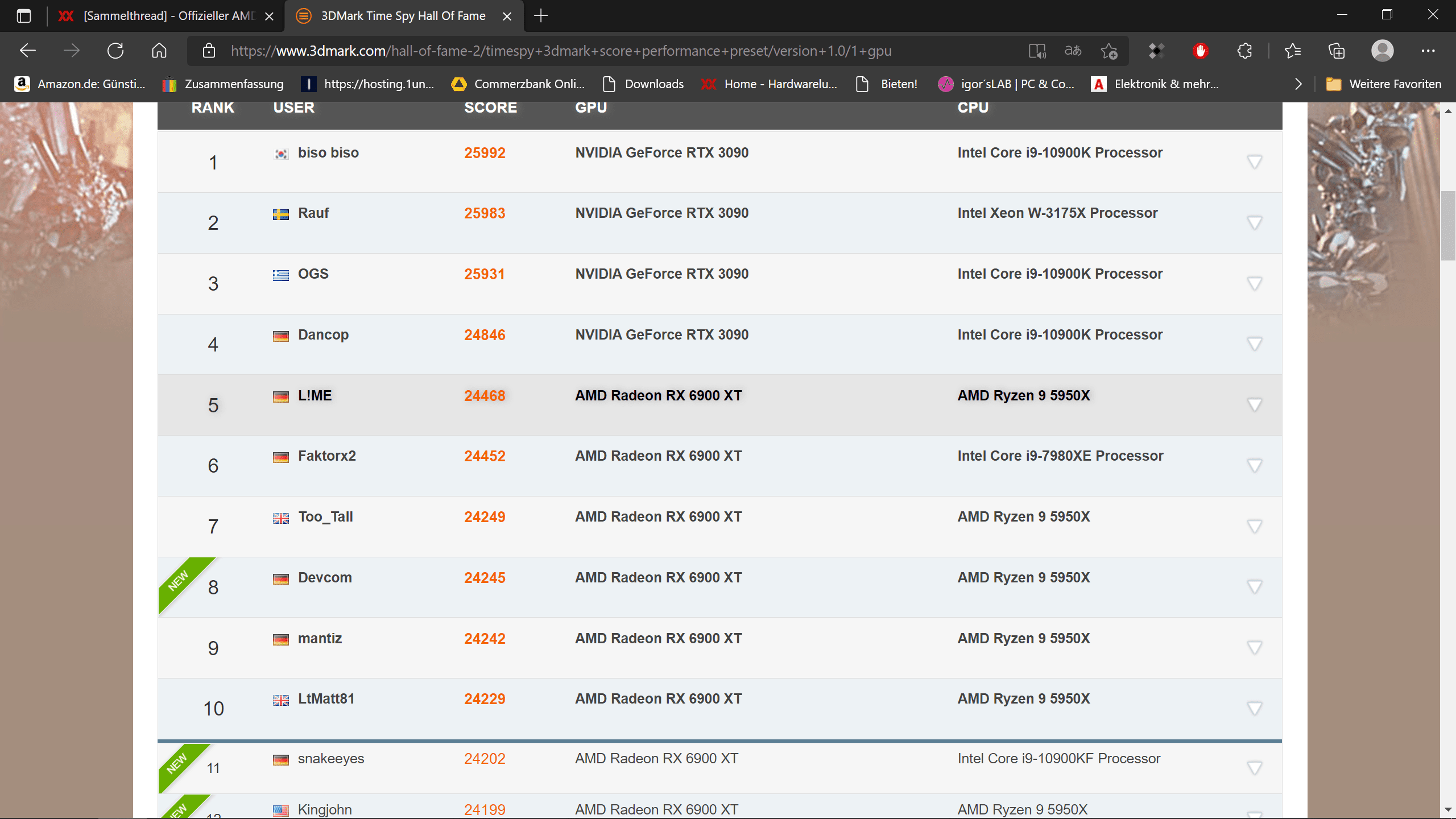The width and height of the screenshot is (1456, 819).
Task: Open the hosting.1un bookmark
Action: [x=368, y=84]
